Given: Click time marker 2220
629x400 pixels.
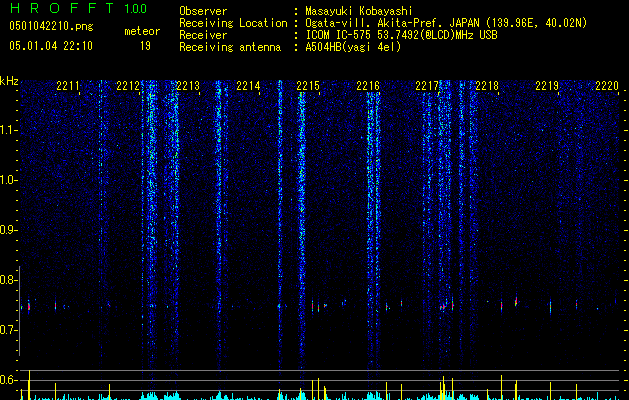Looking at the screenshot, I should [607, 86].
